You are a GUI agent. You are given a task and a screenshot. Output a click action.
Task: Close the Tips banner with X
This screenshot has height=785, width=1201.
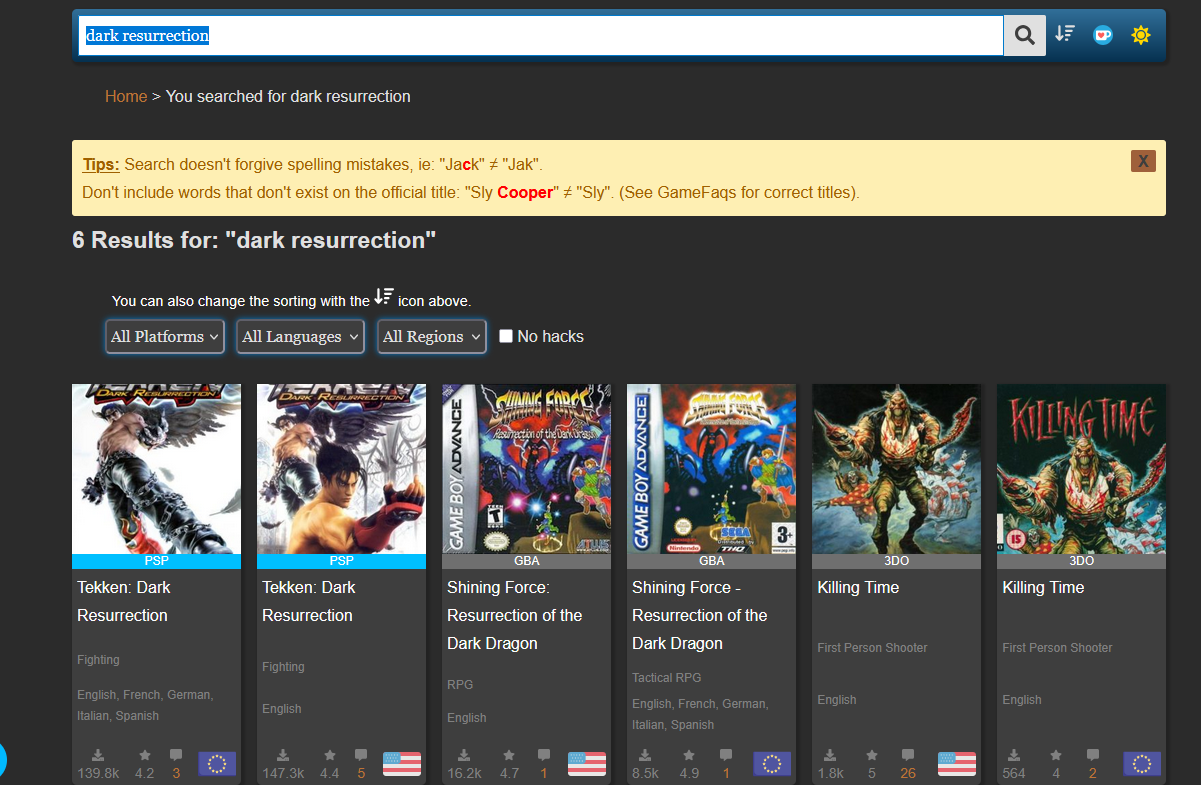click(x=1143, y=161)
